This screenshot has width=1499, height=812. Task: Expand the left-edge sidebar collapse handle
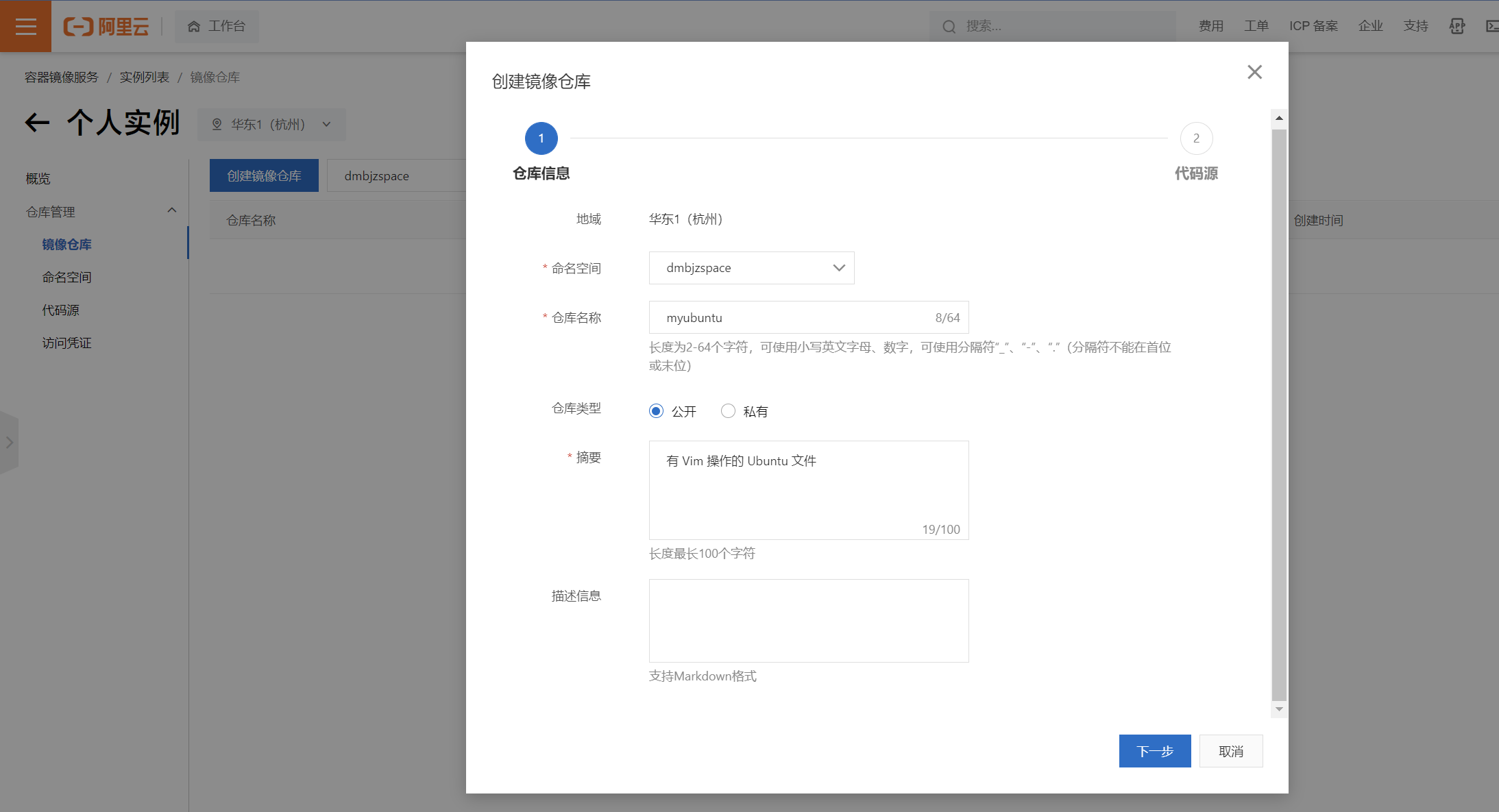pos(9,443)
